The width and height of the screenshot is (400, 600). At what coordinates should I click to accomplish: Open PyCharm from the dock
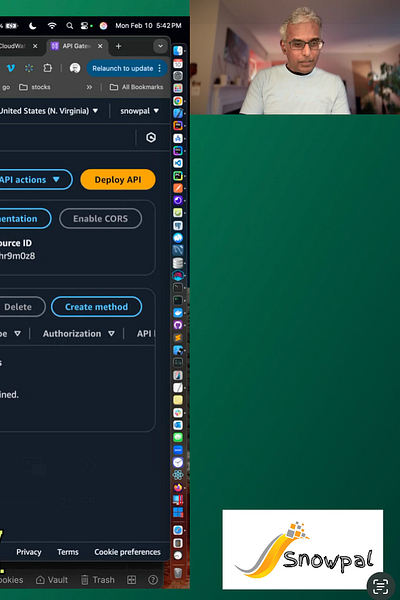tap(178, 176)
